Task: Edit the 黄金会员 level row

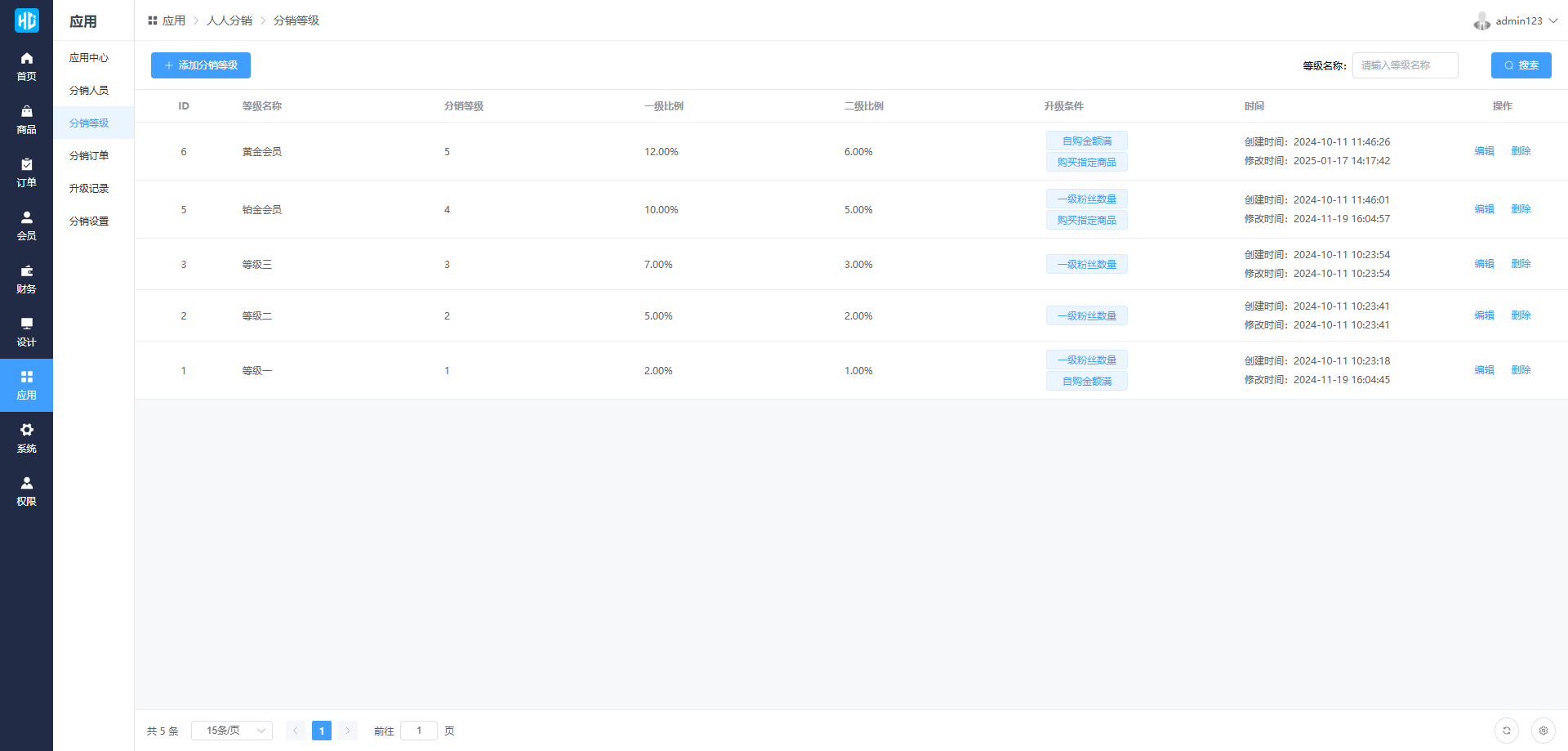Action: (1484, 151)
